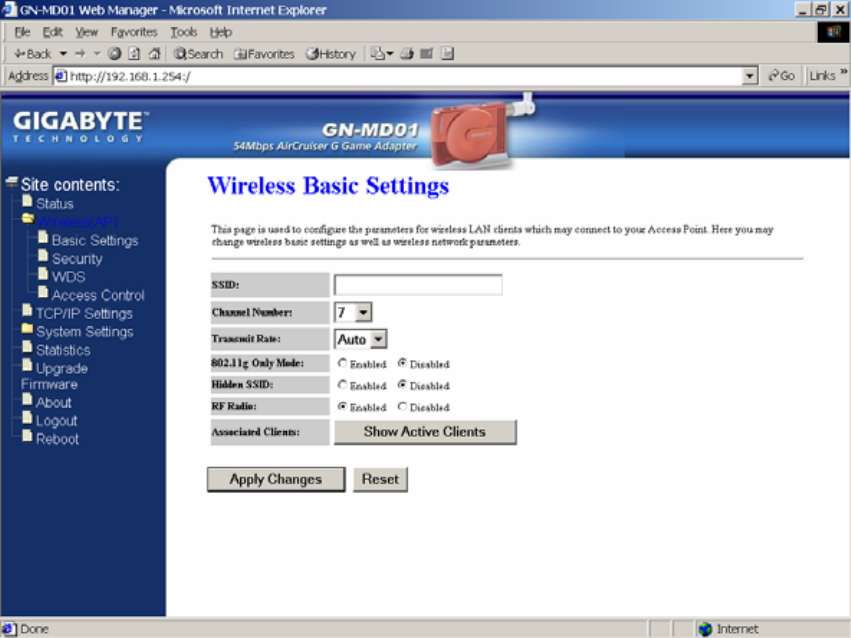Click the Stop loading icon
Image resolution: width=851 pixels, height=638 pixels.
tap(114, 54)
